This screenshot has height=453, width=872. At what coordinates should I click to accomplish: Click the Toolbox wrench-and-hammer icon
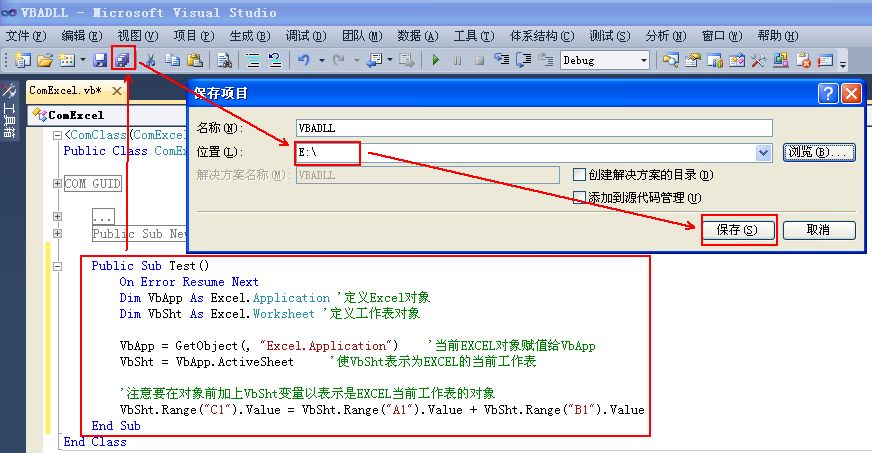click(759, 59)
